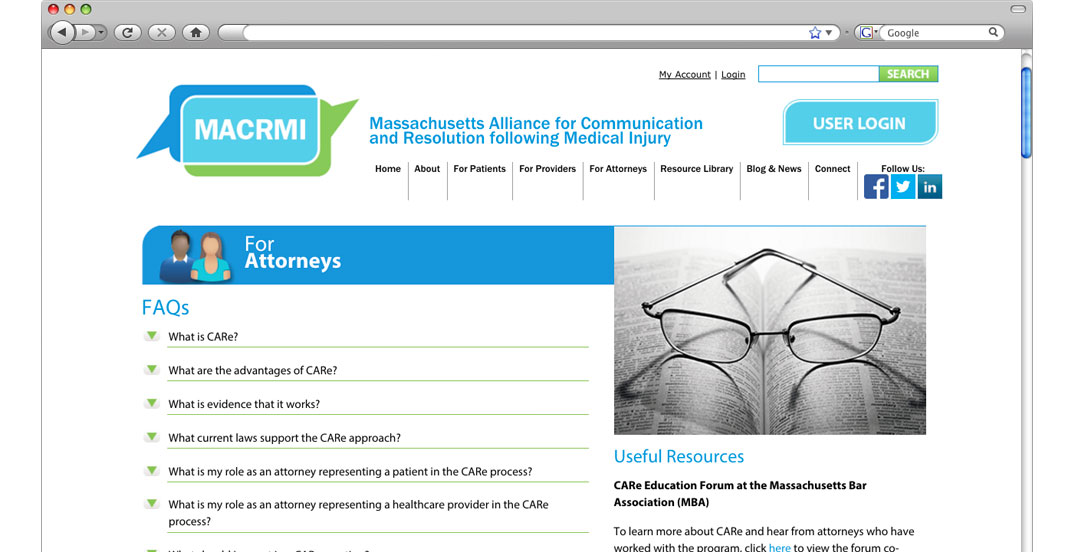Image resolution: width=1068 pixels, height=552 pixels.
Task: Visit the LinkedIn page icon
Action: pos(929,187)
